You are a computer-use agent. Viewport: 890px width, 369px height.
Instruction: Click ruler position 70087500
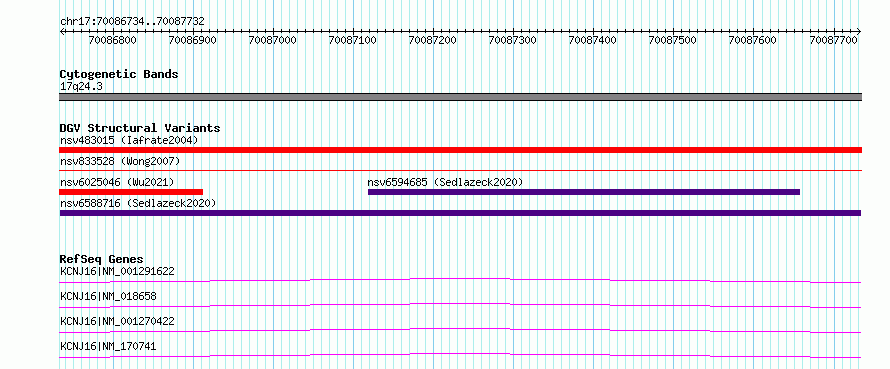click(673, 40)
